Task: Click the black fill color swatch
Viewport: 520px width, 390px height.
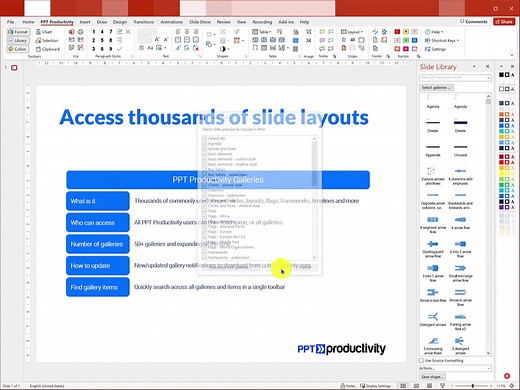Action: pos(501,75)
